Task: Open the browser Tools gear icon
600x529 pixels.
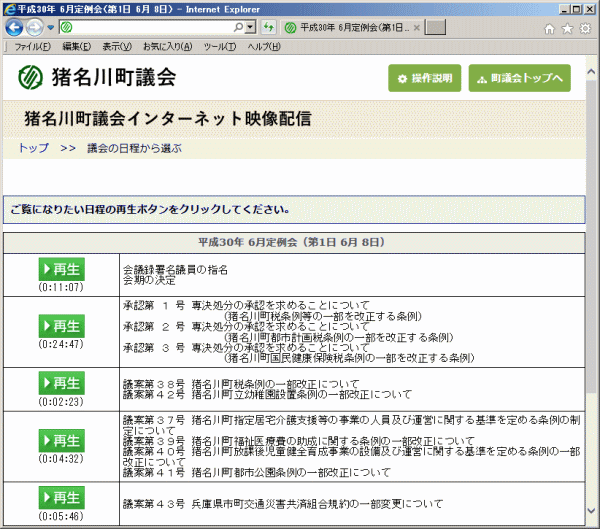Action: coord(584,28)
